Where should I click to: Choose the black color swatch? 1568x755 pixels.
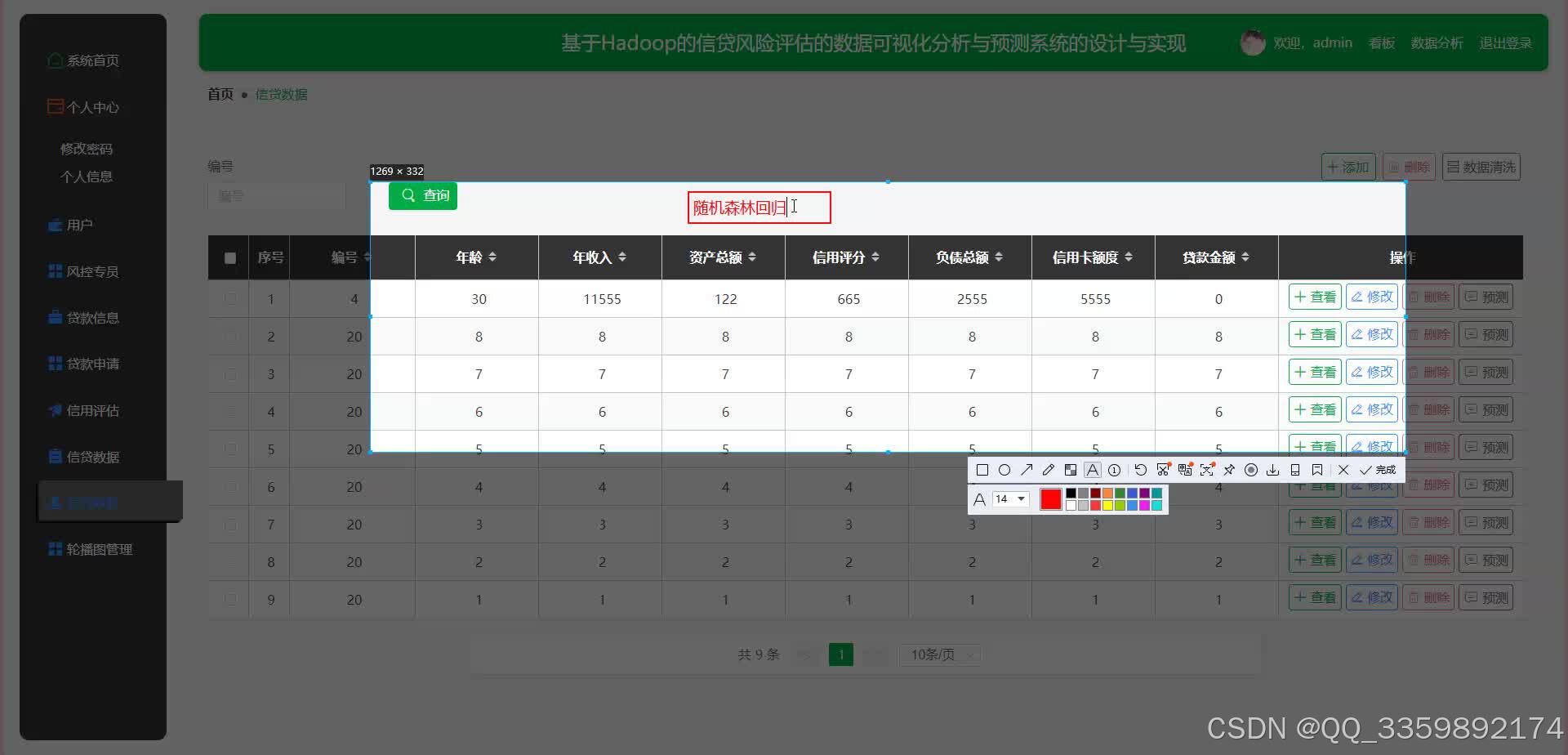pyautogui.click(x=1071, y=494)
